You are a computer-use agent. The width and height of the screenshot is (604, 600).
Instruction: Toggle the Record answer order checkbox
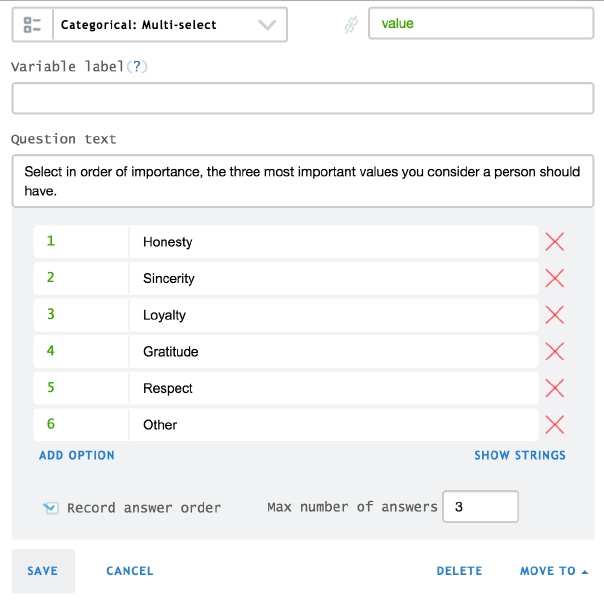coord(51,508)
